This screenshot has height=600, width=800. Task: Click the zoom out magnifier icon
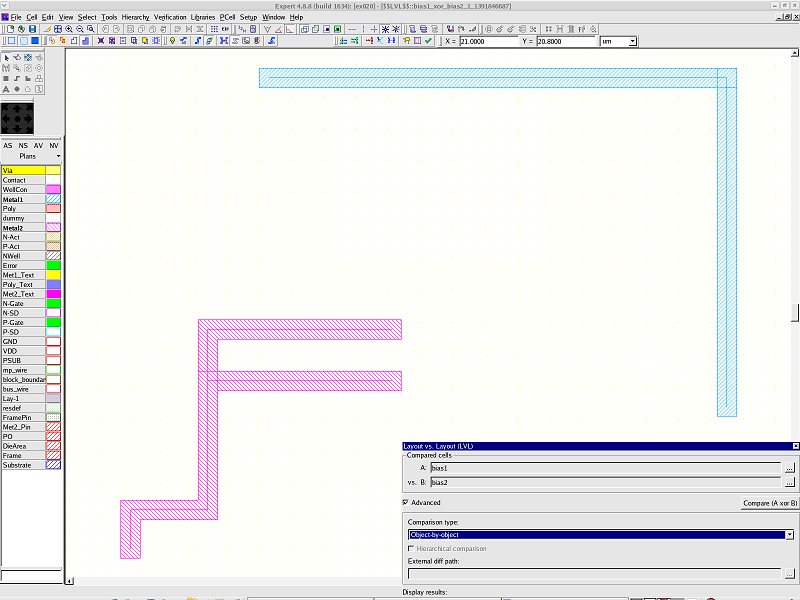[80, 29]
